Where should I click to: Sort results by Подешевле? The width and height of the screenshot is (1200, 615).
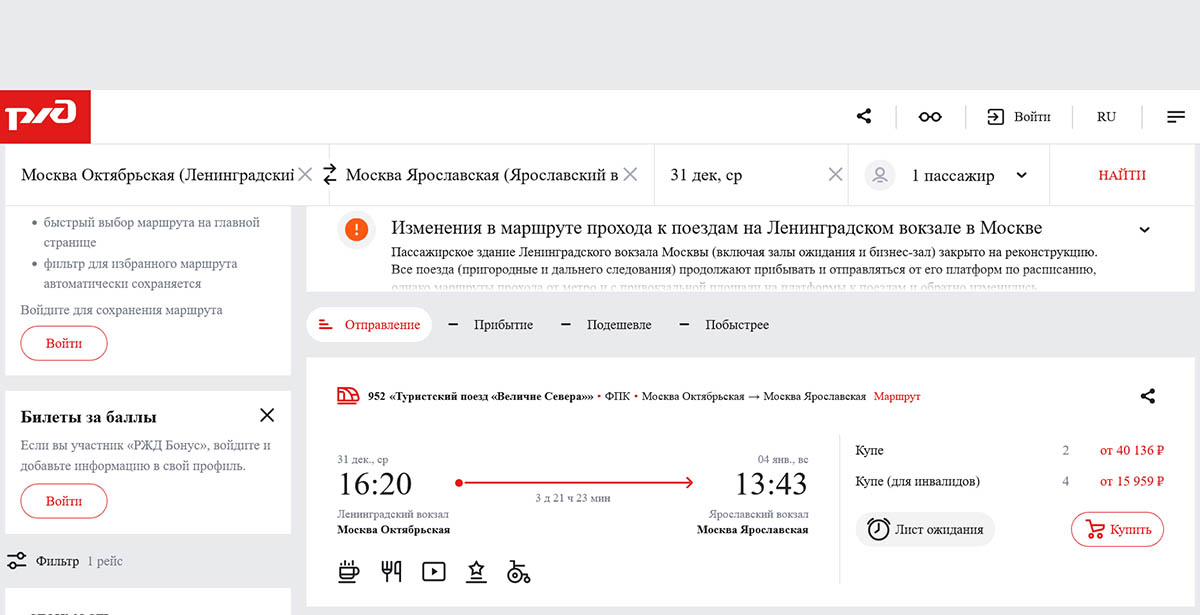pyautogui.click(x=618, y=325)
